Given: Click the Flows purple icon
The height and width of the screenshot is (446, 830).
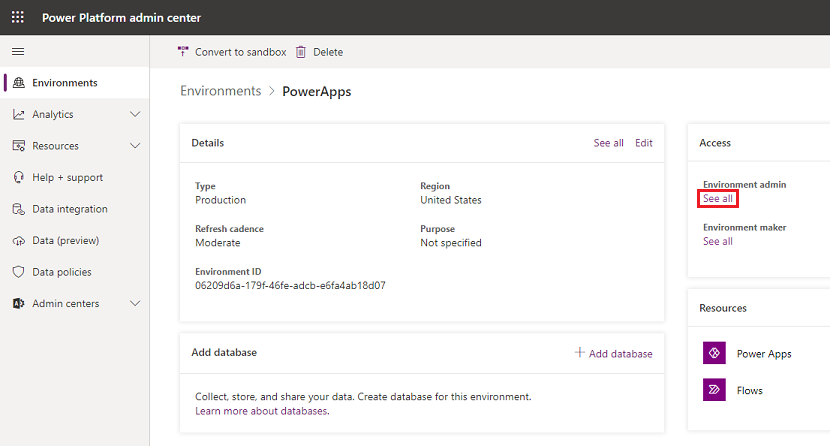Looking at the screenshot, I should tap(714, 390).
